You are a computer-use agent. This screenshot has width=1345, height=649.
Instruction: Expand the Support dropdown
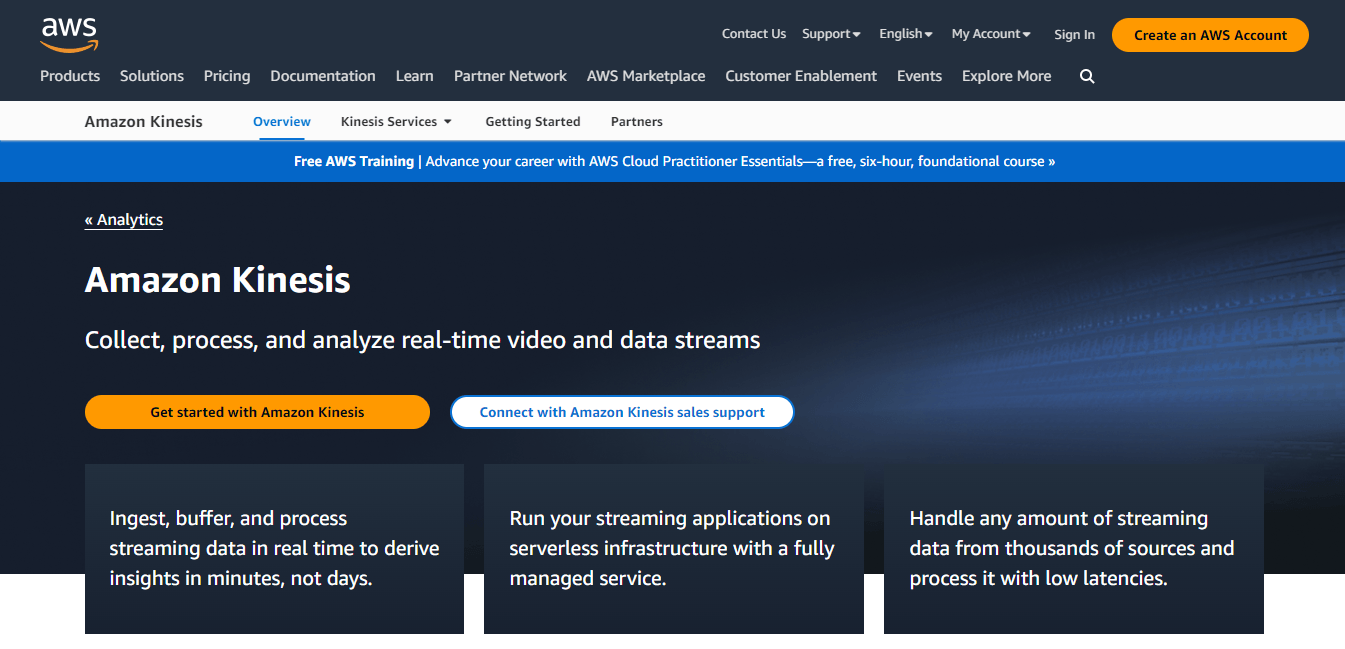coord(830,33)
